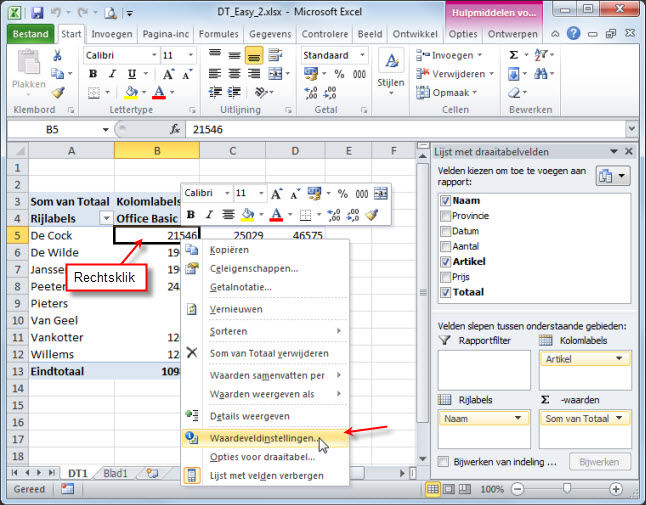Screen dimensions: 646x505
Task: Check the Aantal field checkbox
Action: point(445,246)
